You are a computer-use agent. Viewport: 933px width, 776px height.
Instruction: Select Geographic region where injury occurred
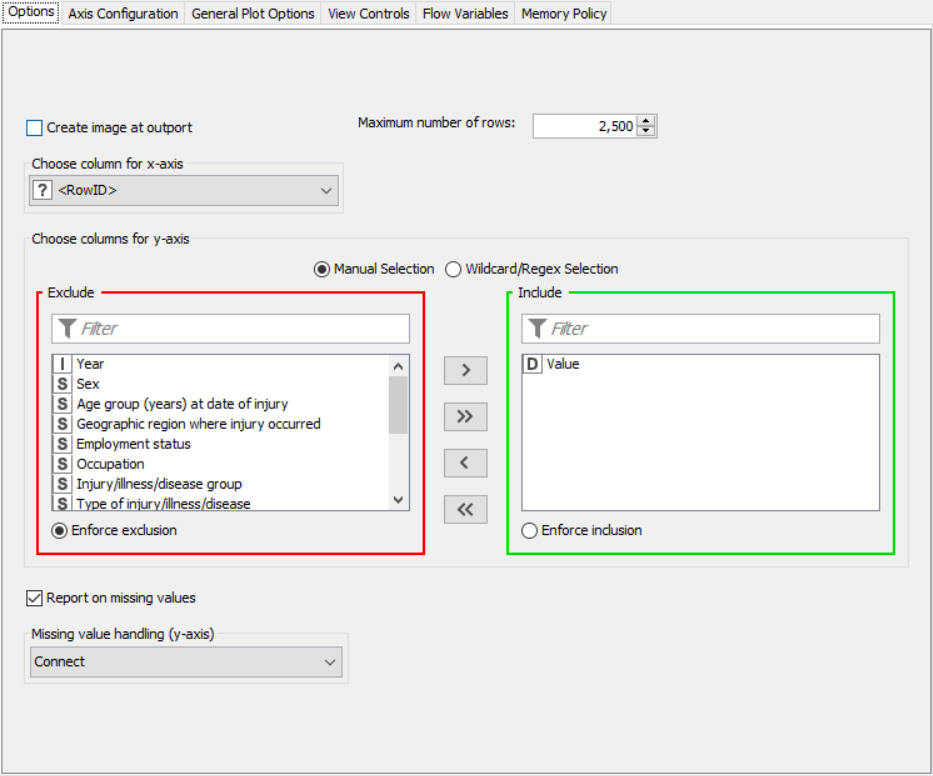click(221, 424)
